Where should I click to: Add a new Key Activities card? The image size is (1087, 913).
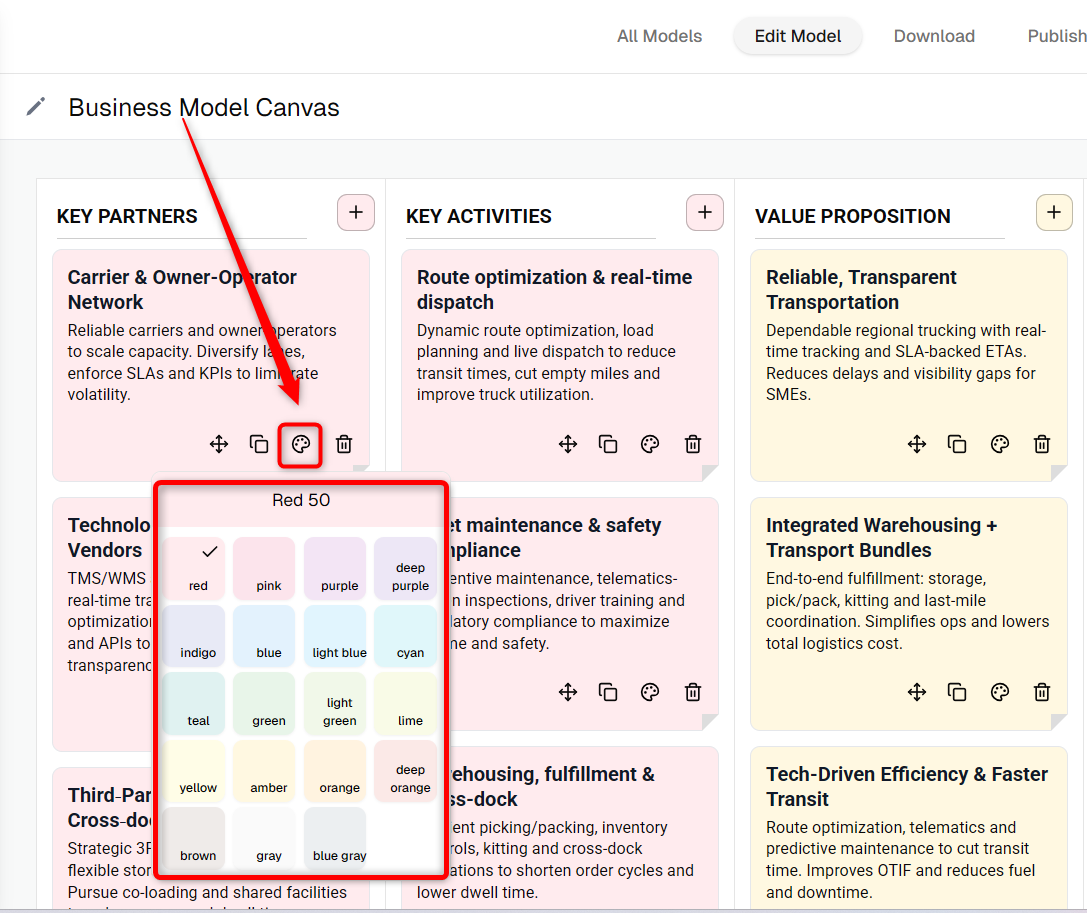pos(704,213)
